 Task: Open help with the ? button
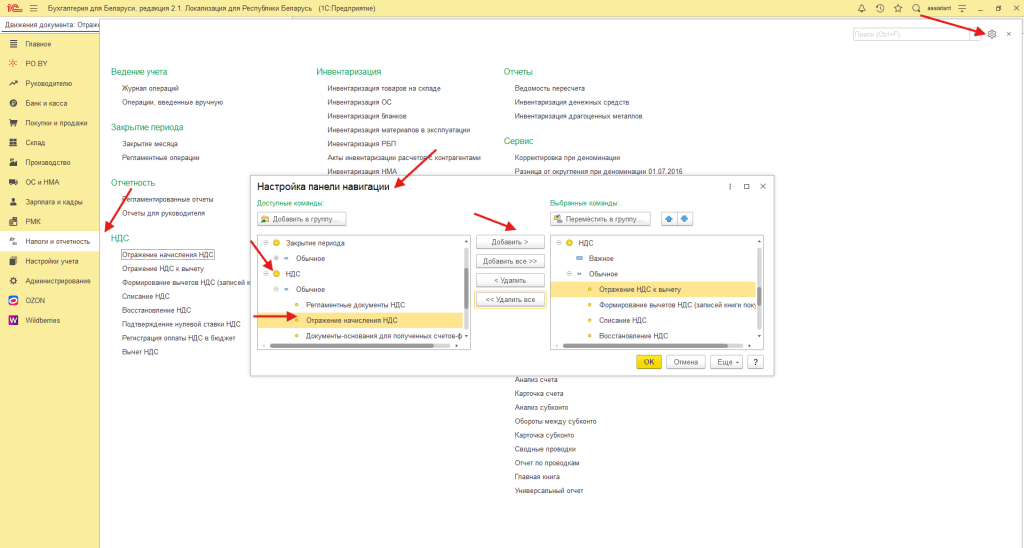tap(756, 362)
